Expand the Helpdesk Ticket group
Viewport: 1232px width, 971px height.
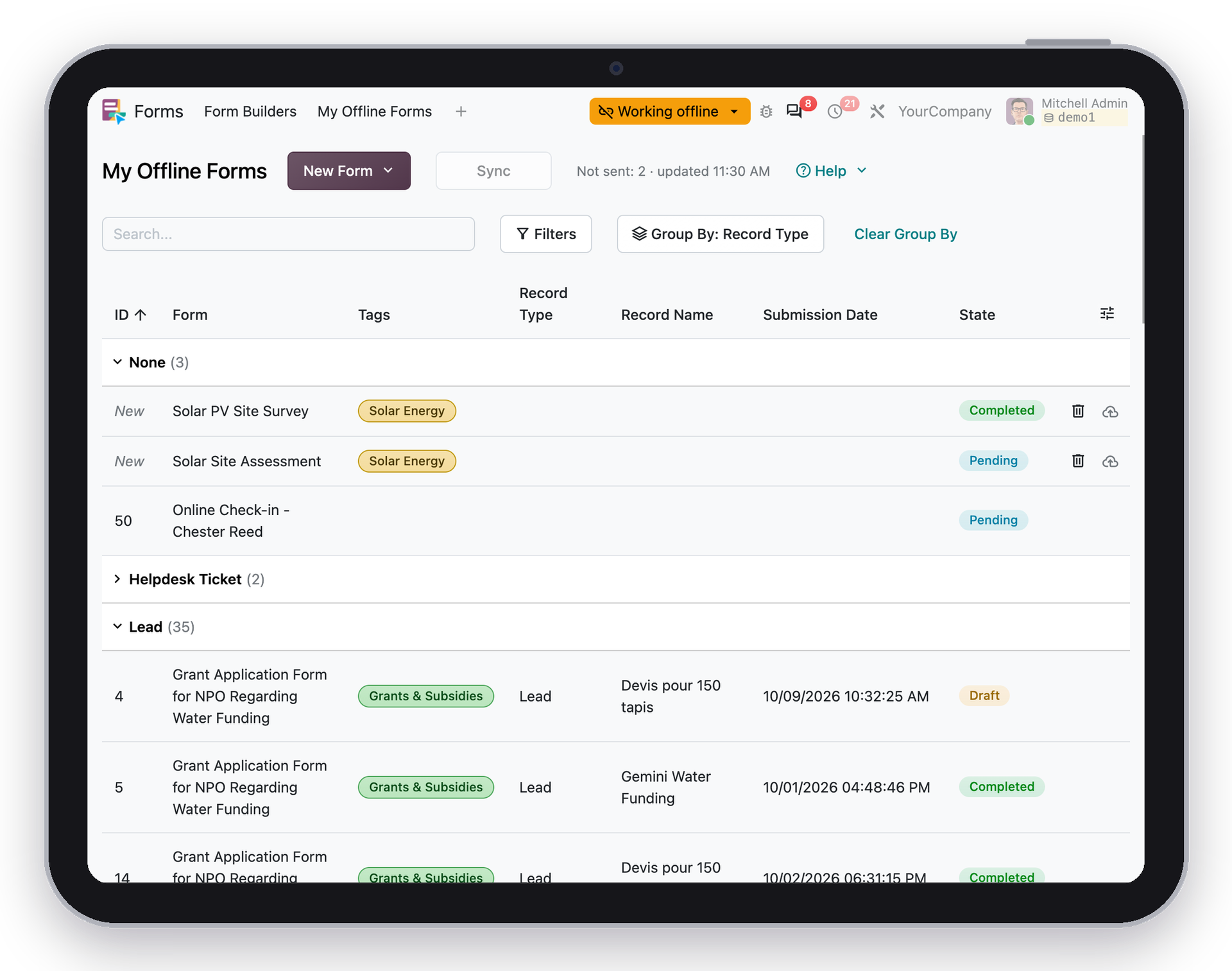[117, 579]
